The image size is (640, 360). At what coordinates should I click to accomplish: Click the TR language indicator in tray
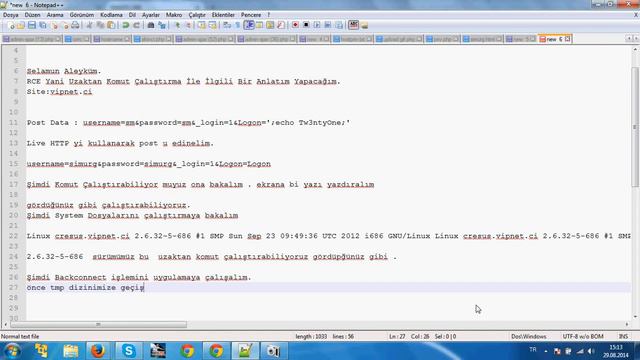pyautogui.click(x=533, y=350)
